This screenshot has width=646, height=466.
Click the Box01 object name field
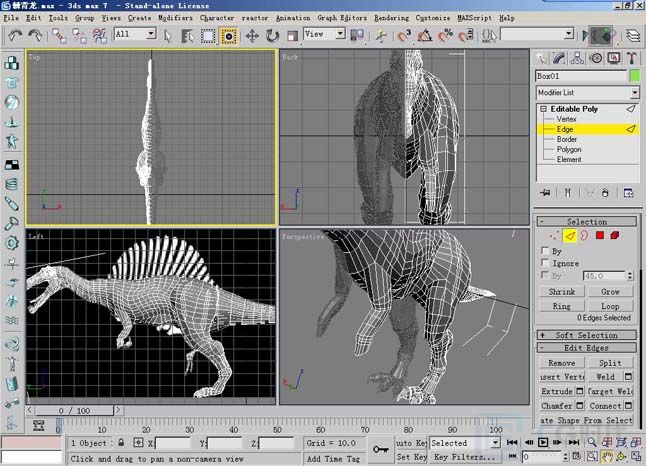[x=581, y=76]
